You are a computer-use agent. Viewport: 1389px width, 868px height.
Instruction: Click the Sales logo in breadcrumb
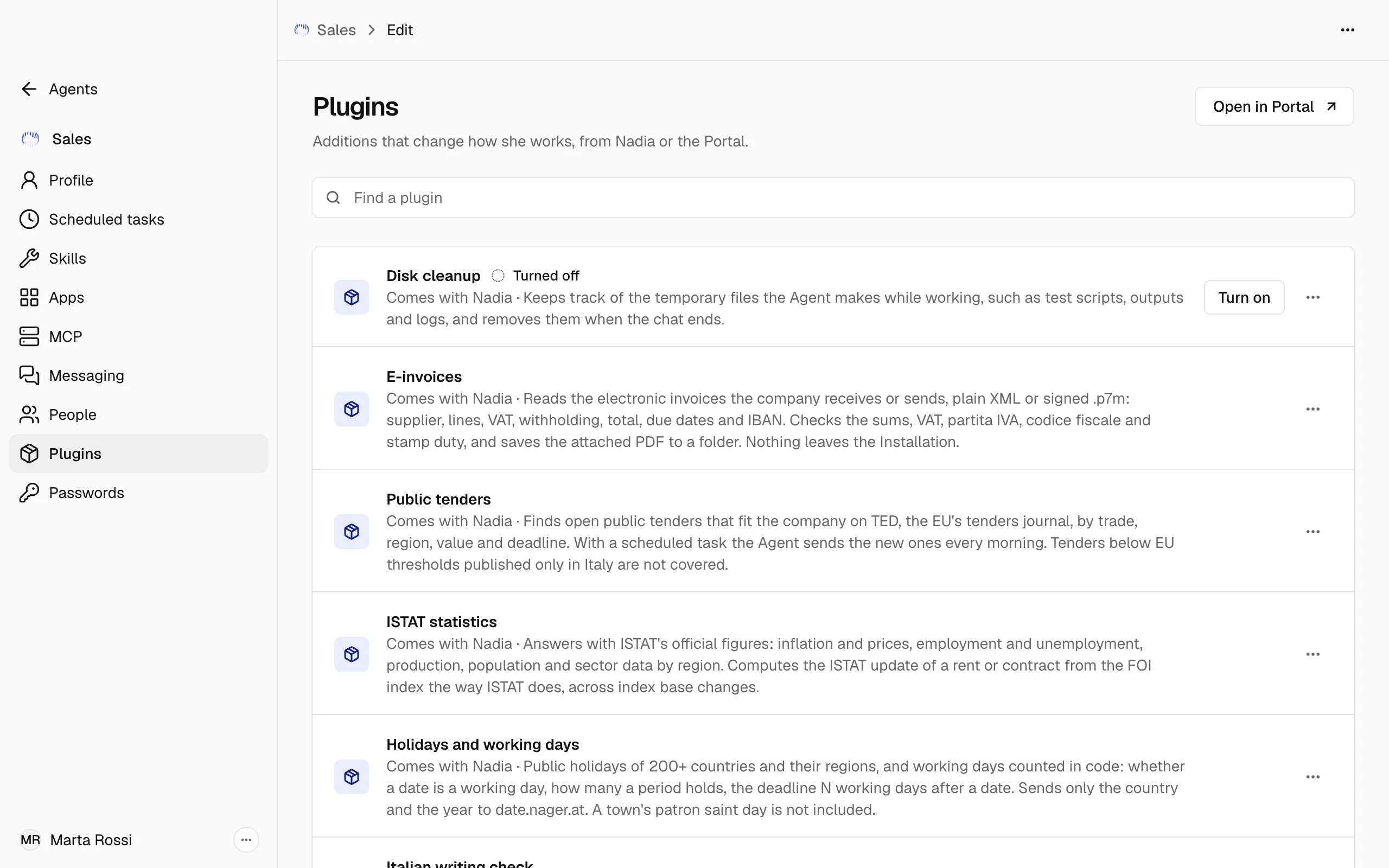pos(302,30)
